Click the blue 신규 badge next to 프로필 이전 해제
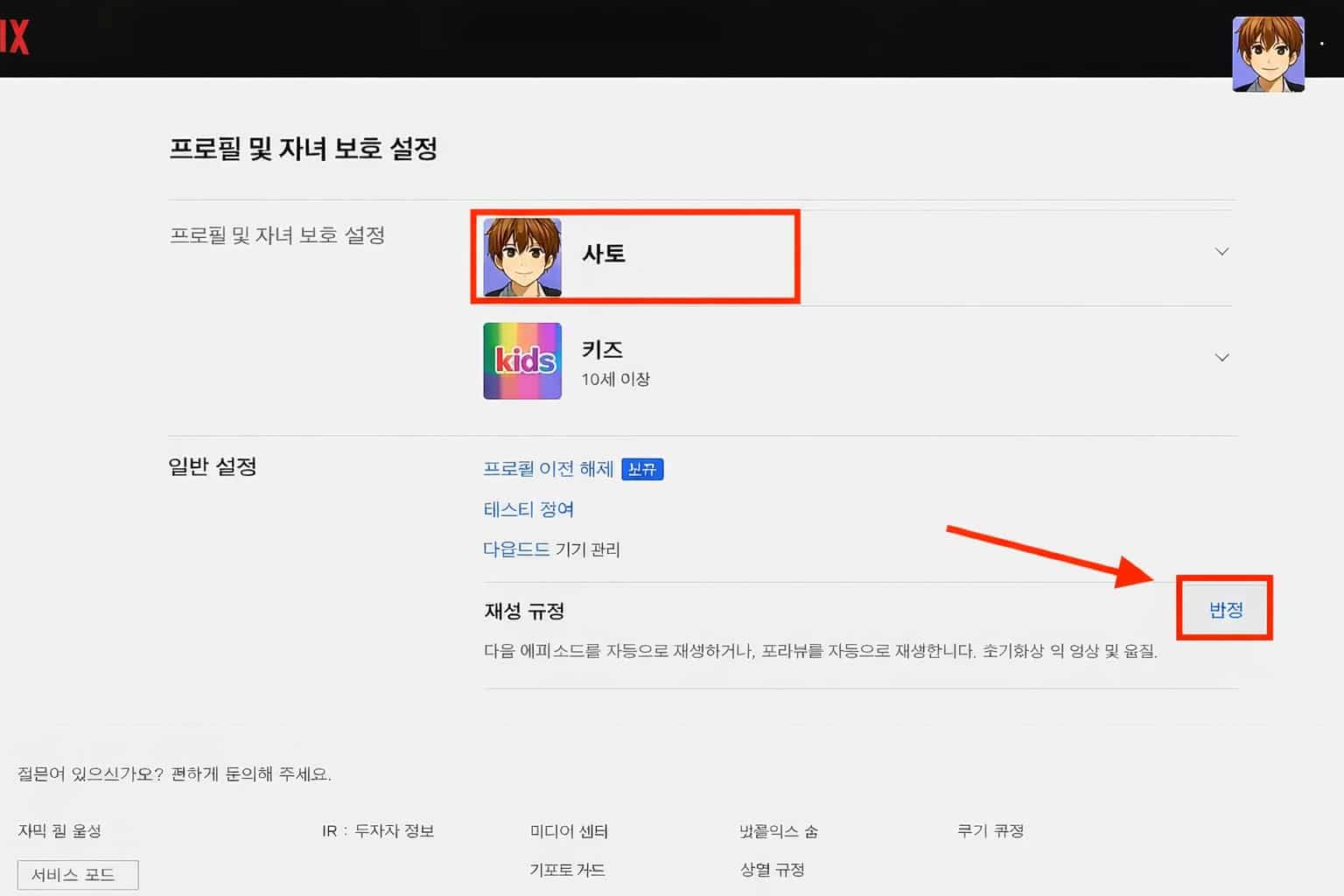Image resolution: width=1344 pixels, height=896 pixels. click(641, 469)
